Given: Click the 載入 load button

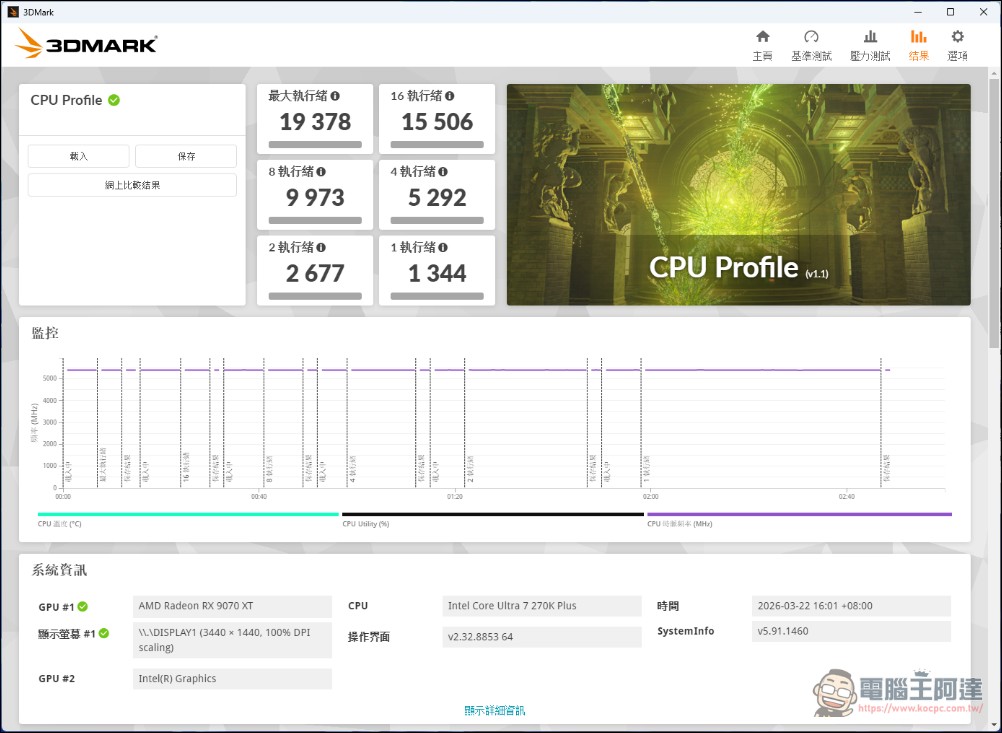Looking at the screenshot, I should point(78,155).
